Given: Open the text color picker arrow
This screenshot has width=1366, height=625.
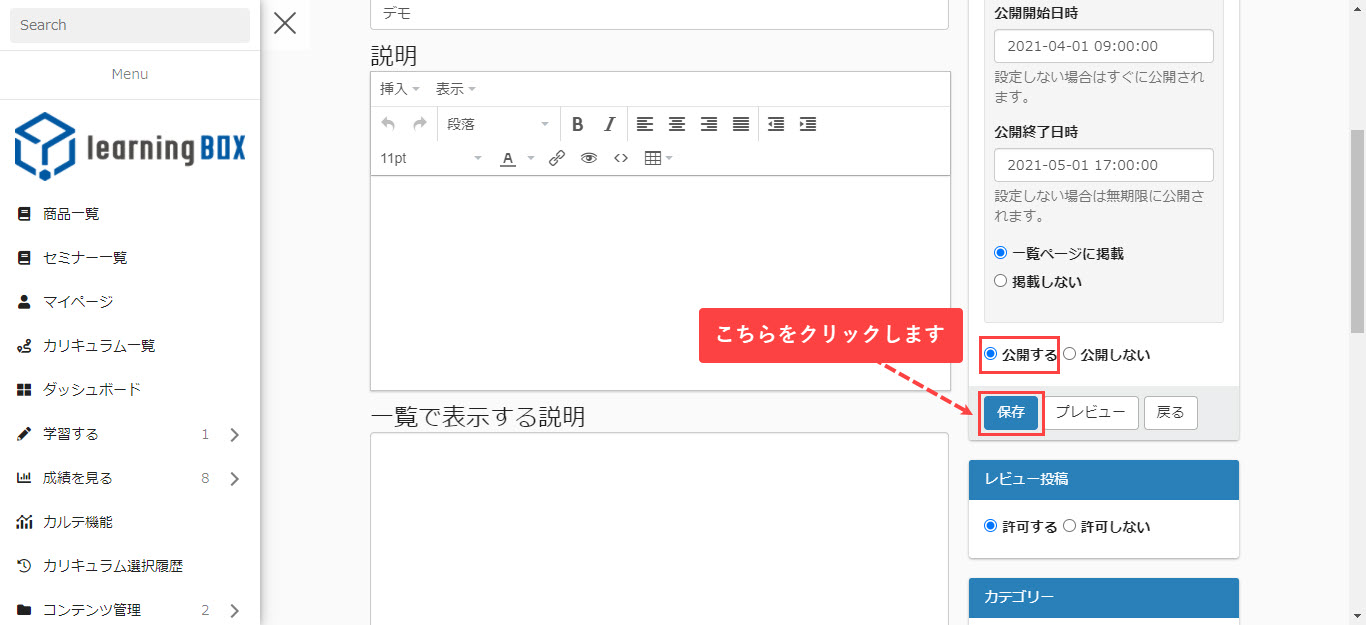Looking at the screenshot, I should pyautogui.click(x=531, y=158).
